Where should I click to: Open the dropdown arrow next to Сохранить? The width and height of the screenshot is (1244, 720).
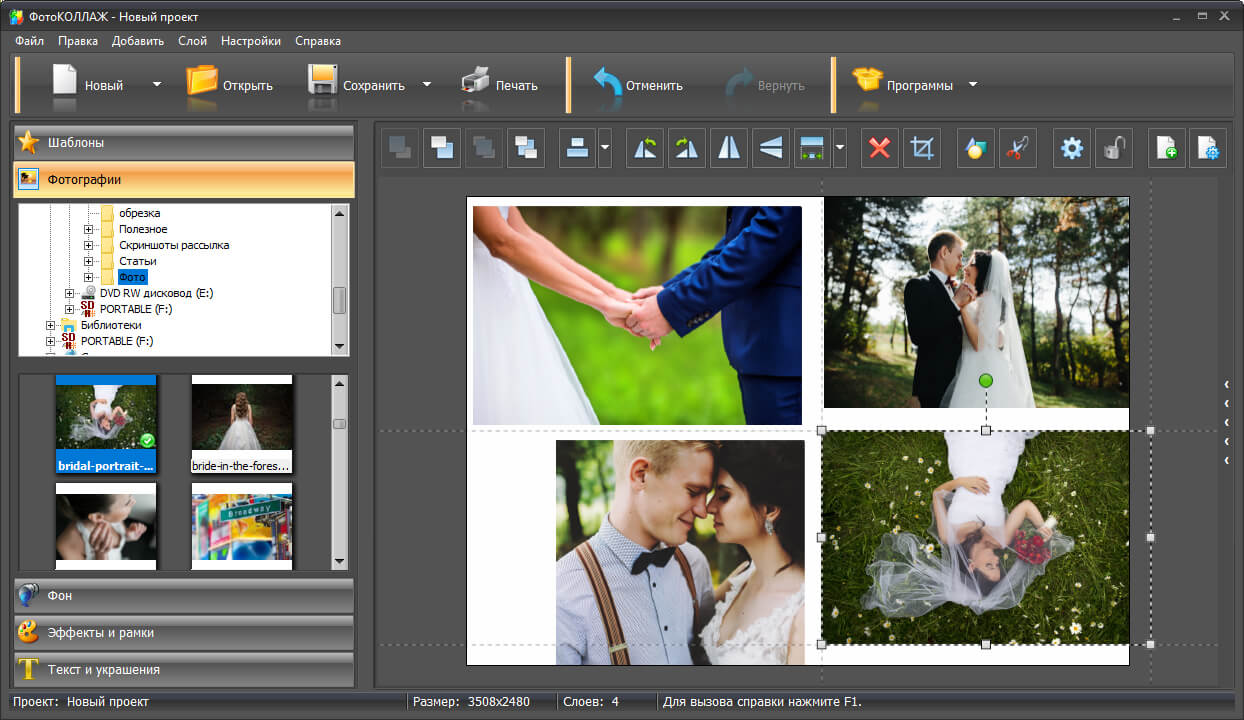coord(427,84)
